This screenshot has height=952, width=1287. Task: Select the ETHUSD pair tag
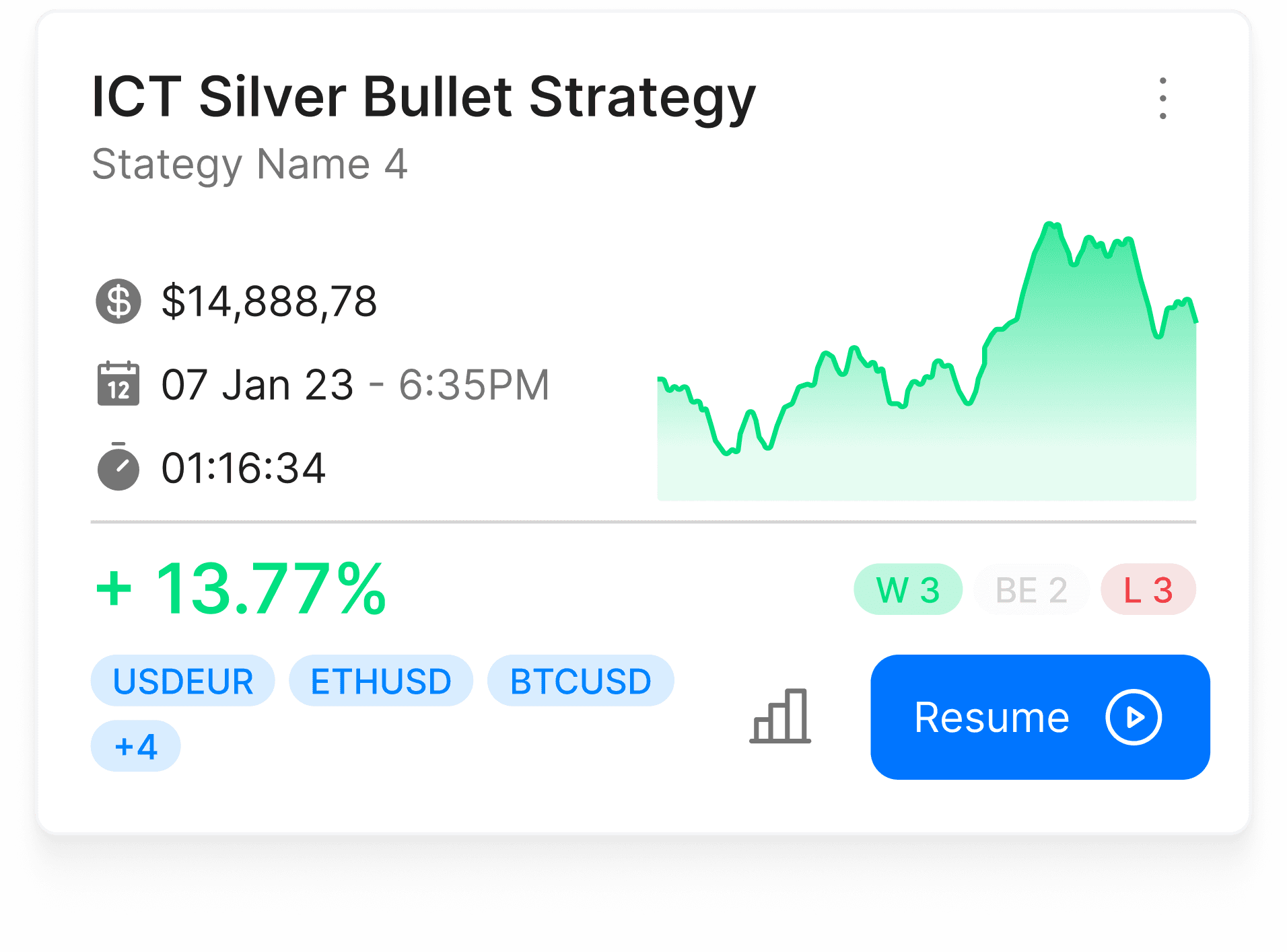(381, 681)
